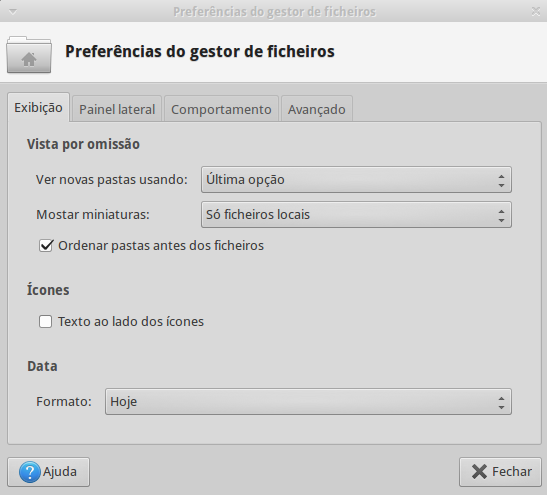Switch to the Painel lateral tab

117,109
